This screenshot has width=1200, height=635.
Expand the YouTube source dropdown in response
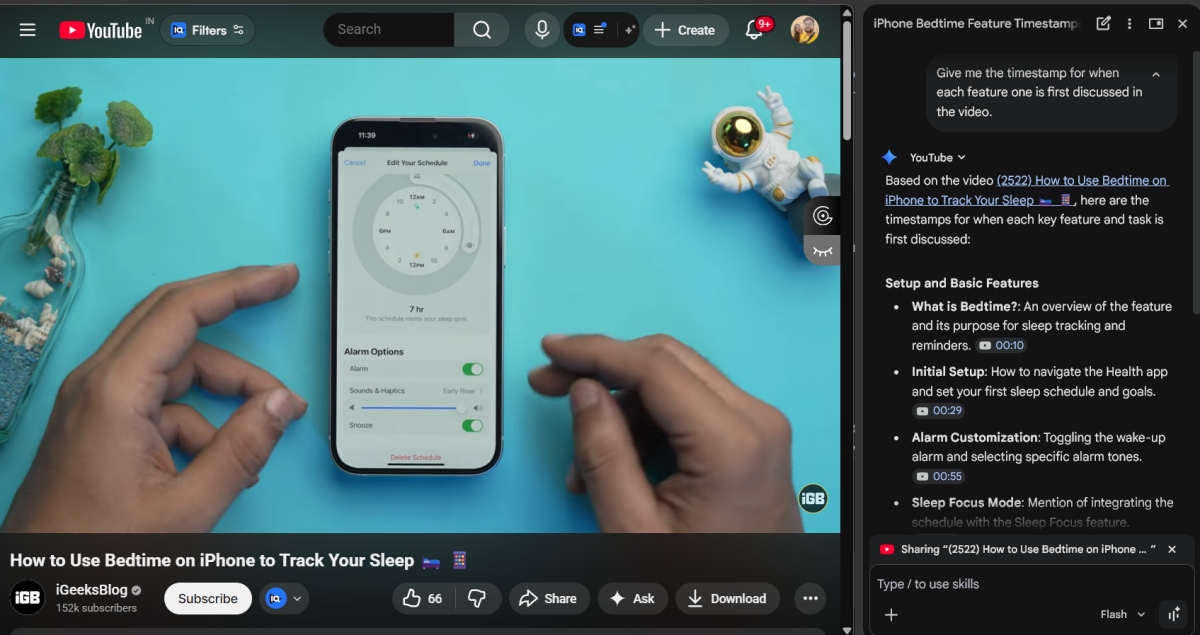point(938,157)
